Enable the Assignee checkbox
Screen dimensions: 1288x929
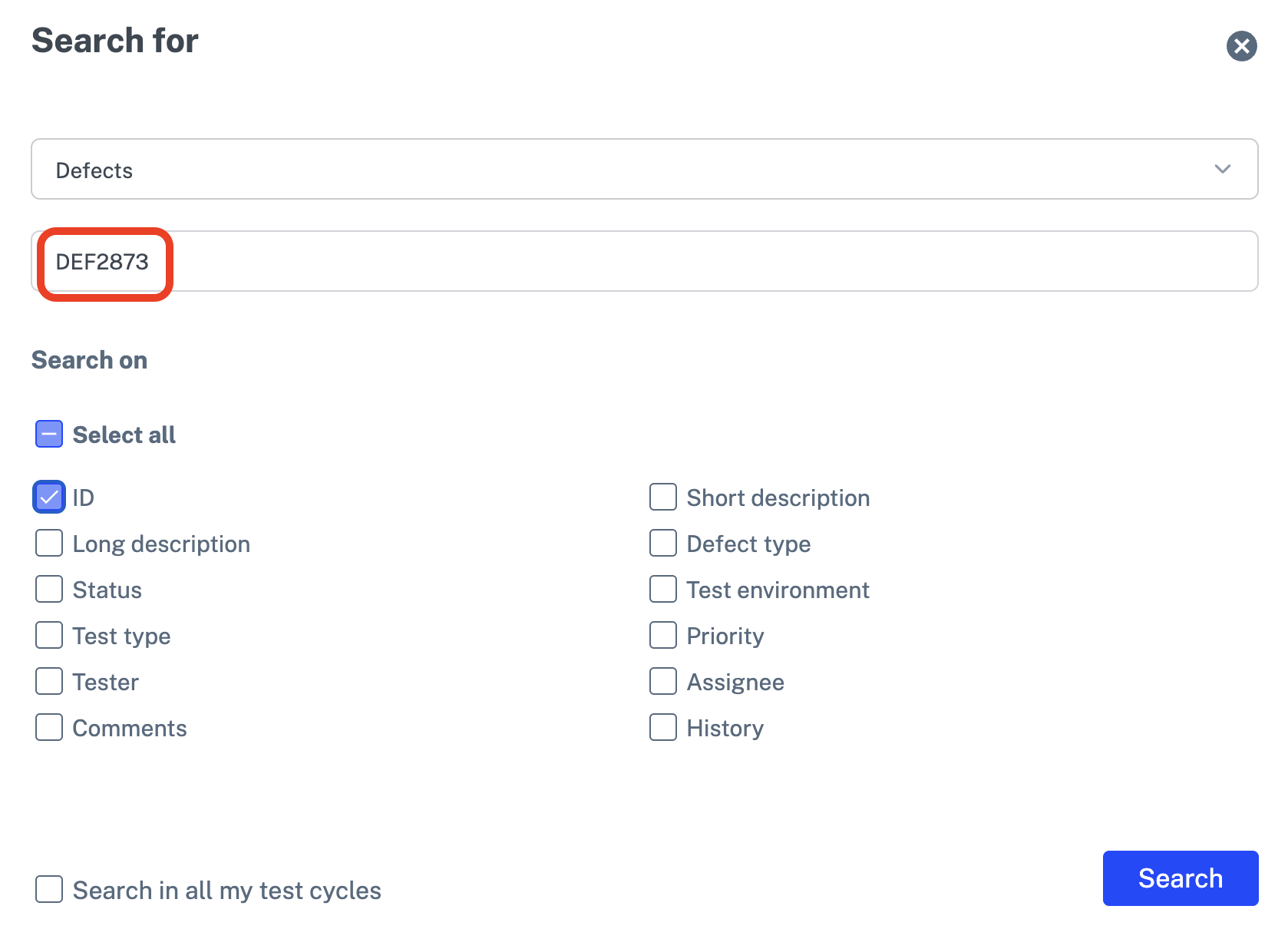(663, 682)
